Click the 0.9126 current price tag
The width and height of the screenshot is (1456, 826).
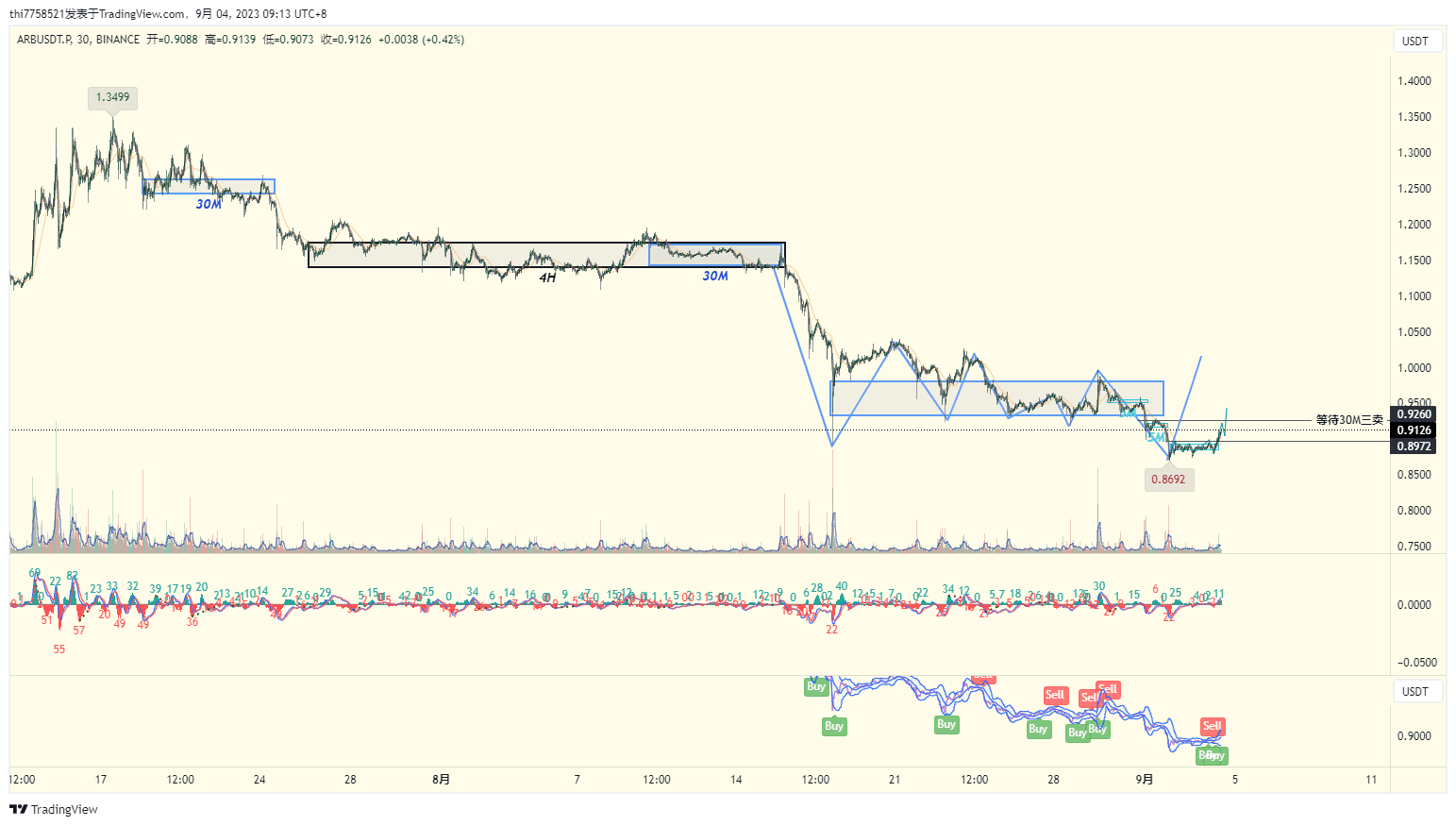1414,430
